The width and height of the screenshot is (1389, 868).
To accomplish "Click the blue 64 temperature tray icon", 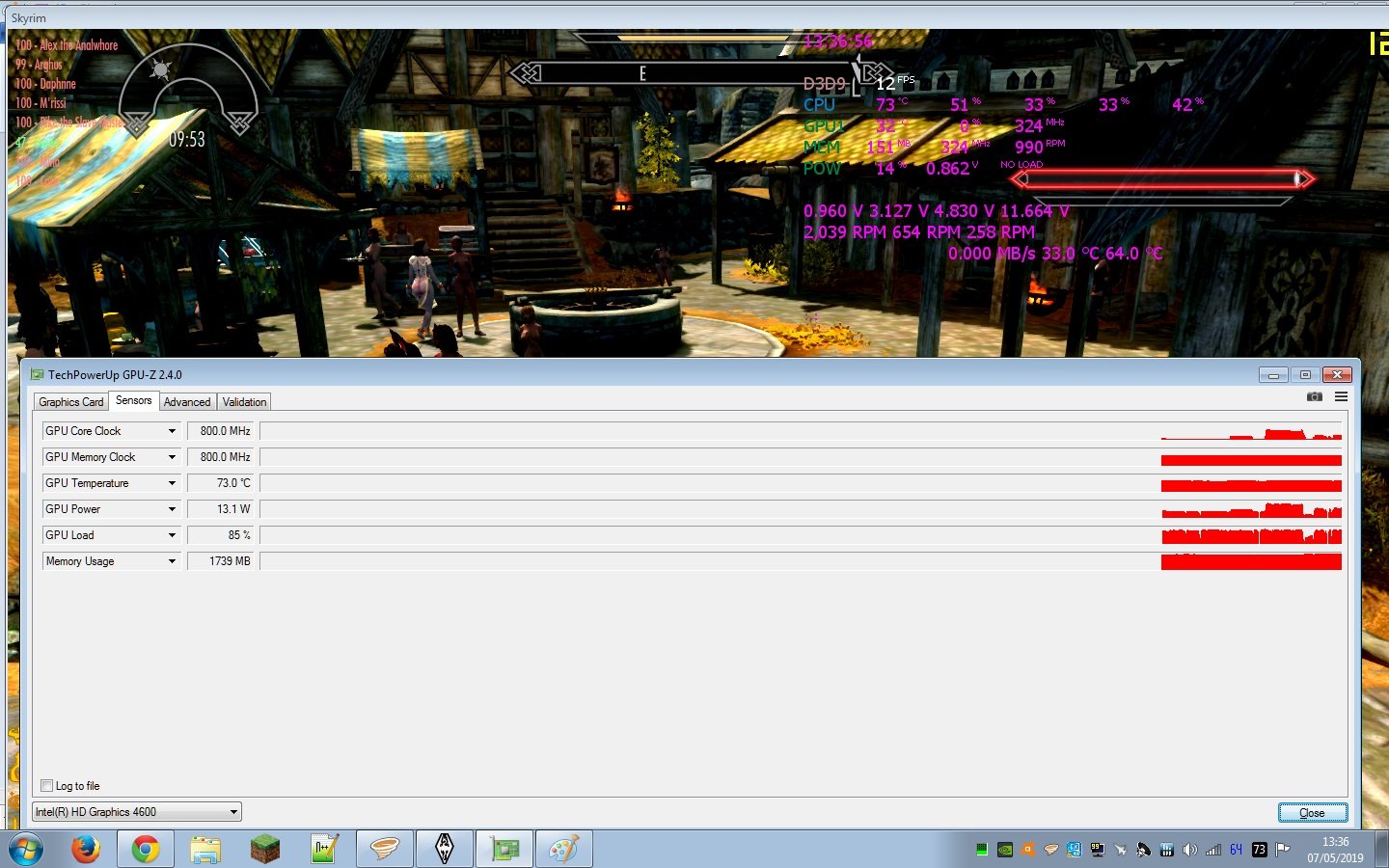I will click(x=1236, y=850).
